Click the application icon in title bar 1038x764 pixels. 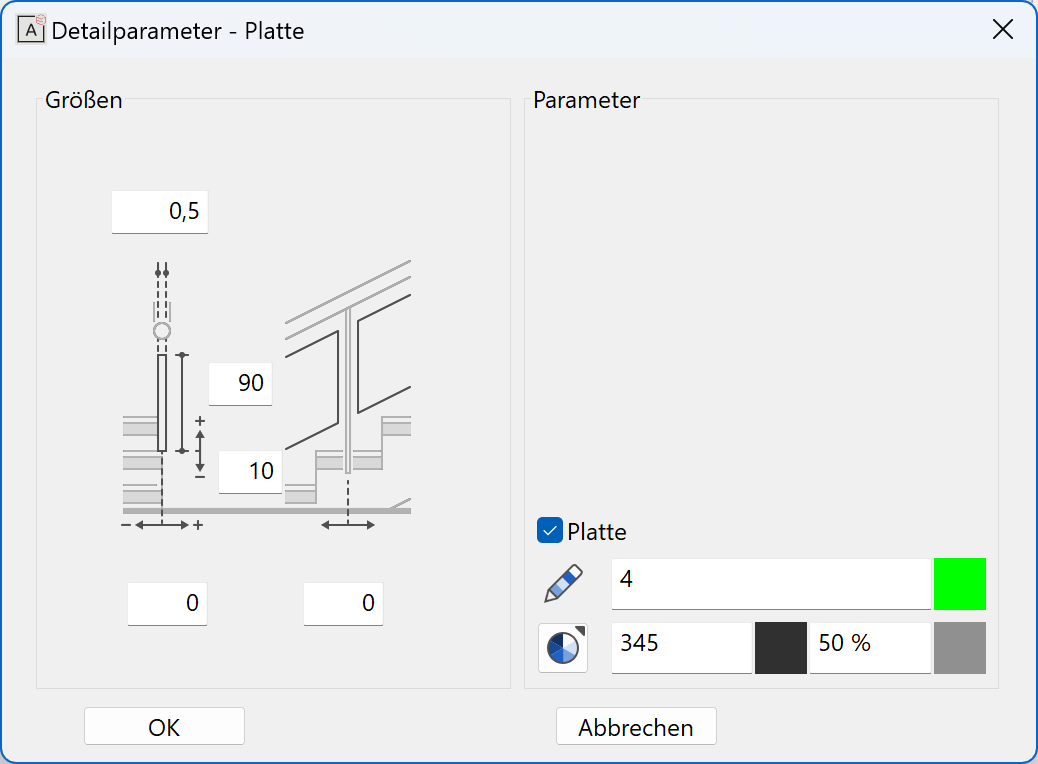[30, 30]
